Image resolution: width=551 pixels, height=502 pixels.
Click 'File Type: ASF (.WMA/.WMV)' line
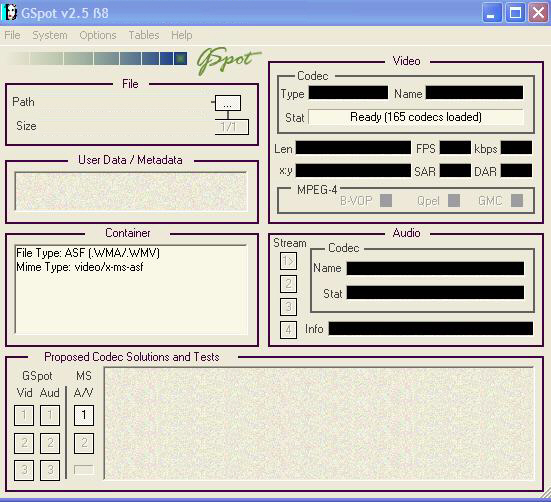click(88, 253)
